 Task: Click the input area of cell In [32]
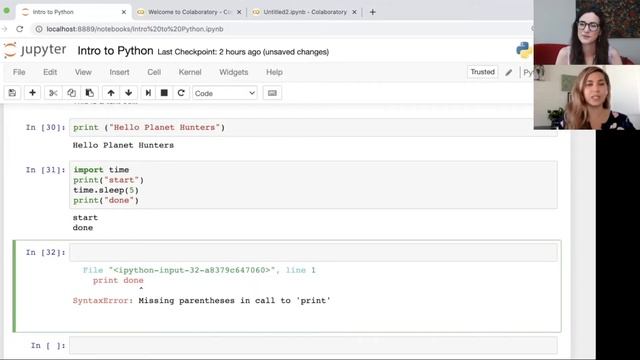[x=313, y=253]
